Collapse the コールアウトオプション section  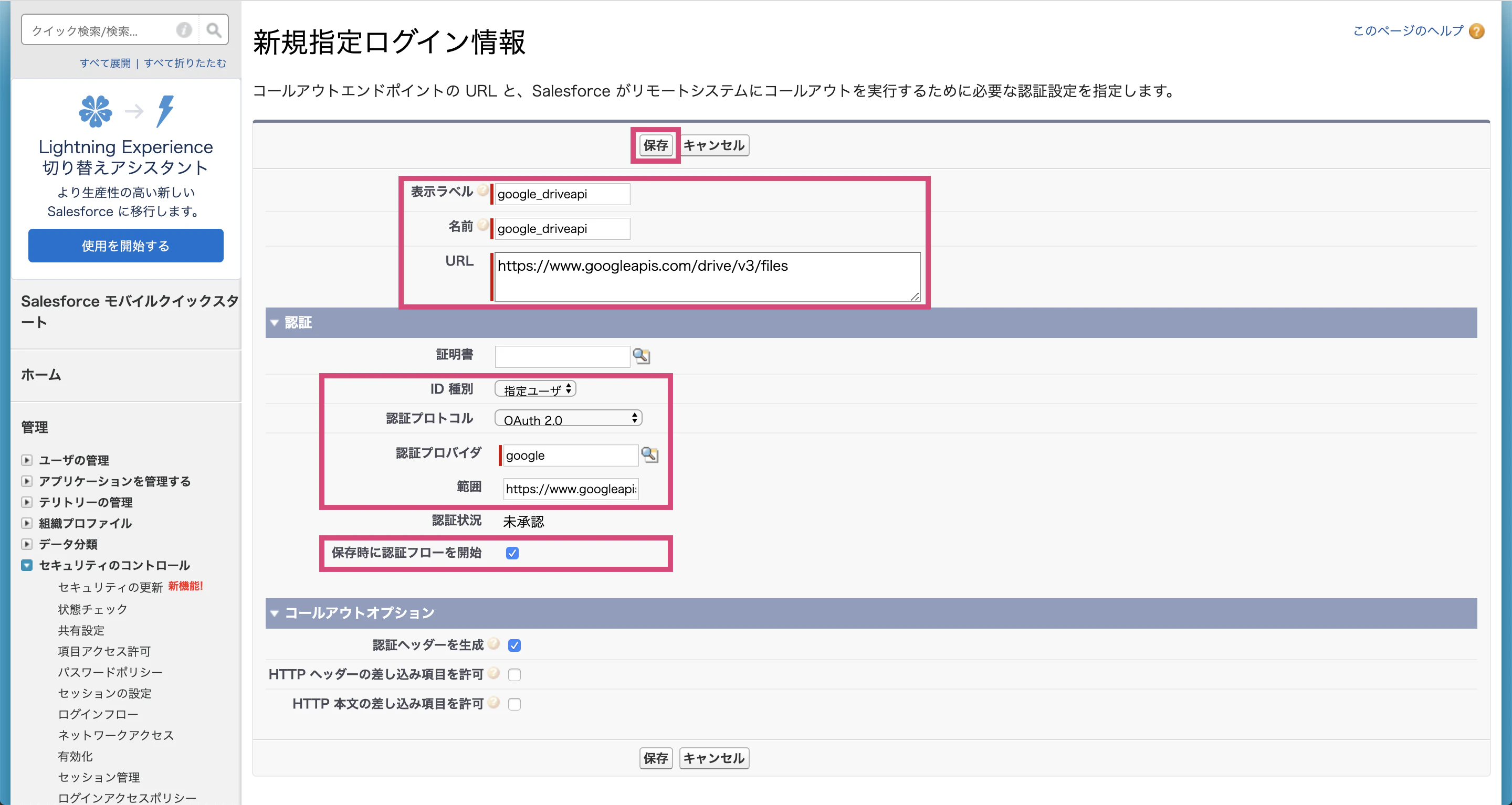(274, 613)
